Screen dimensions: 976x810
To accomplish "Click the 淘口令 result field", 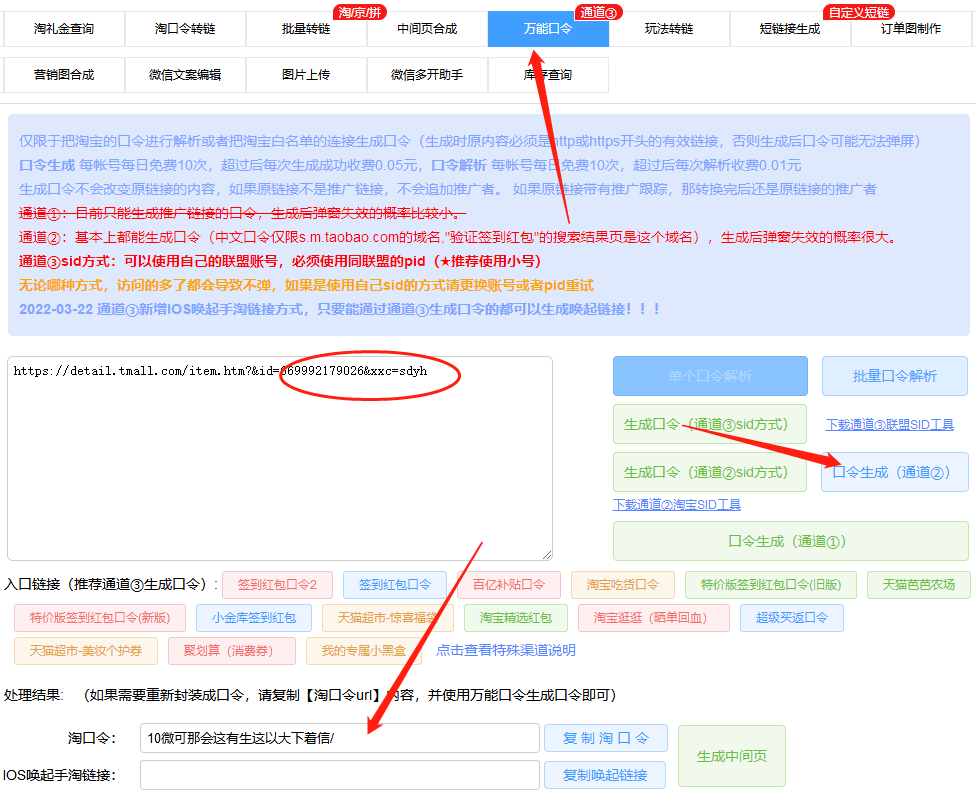I will point(339,738).
